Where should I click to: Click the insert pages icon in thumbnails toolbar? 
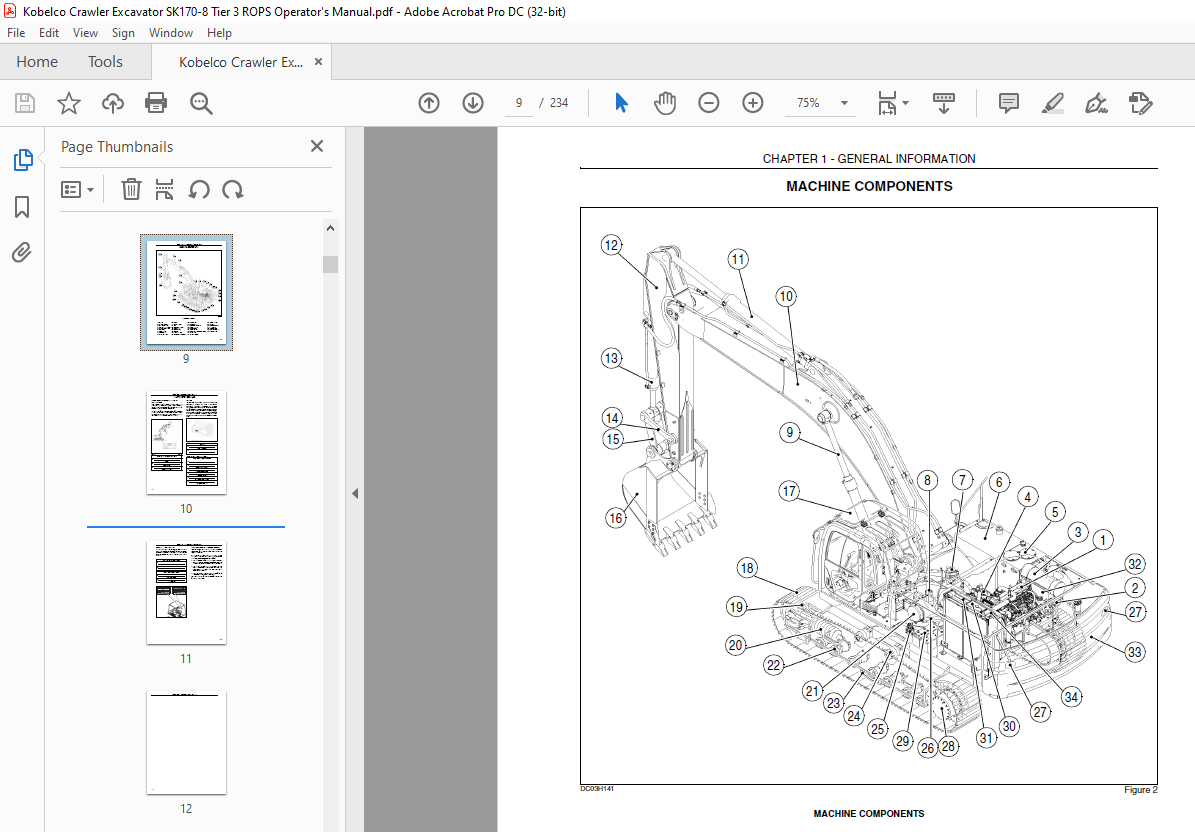point(164,189)
